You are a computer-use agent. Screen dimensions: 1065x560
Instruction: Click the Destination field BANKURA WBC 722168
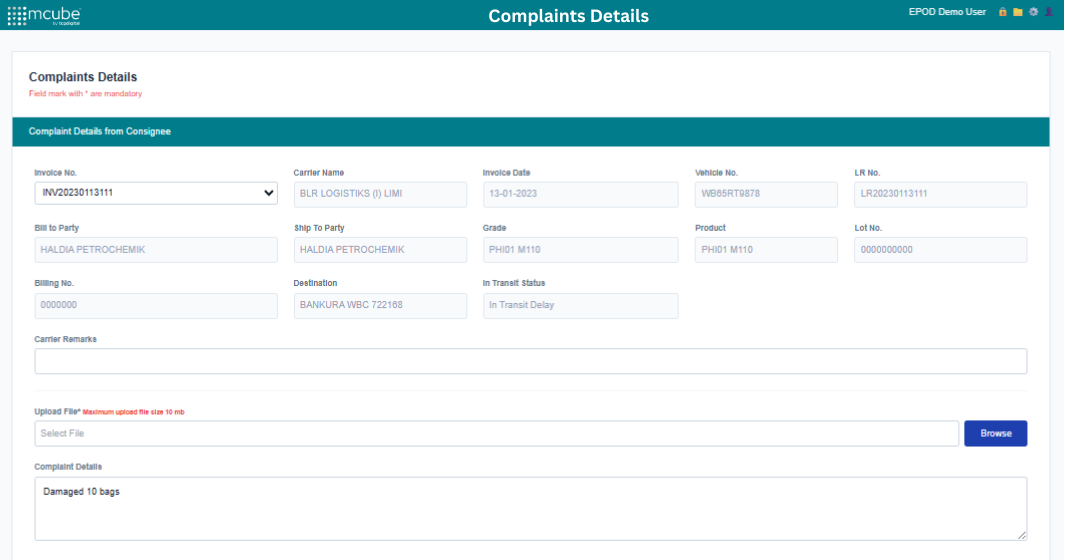pyautogui.click(x=380, y=306)
